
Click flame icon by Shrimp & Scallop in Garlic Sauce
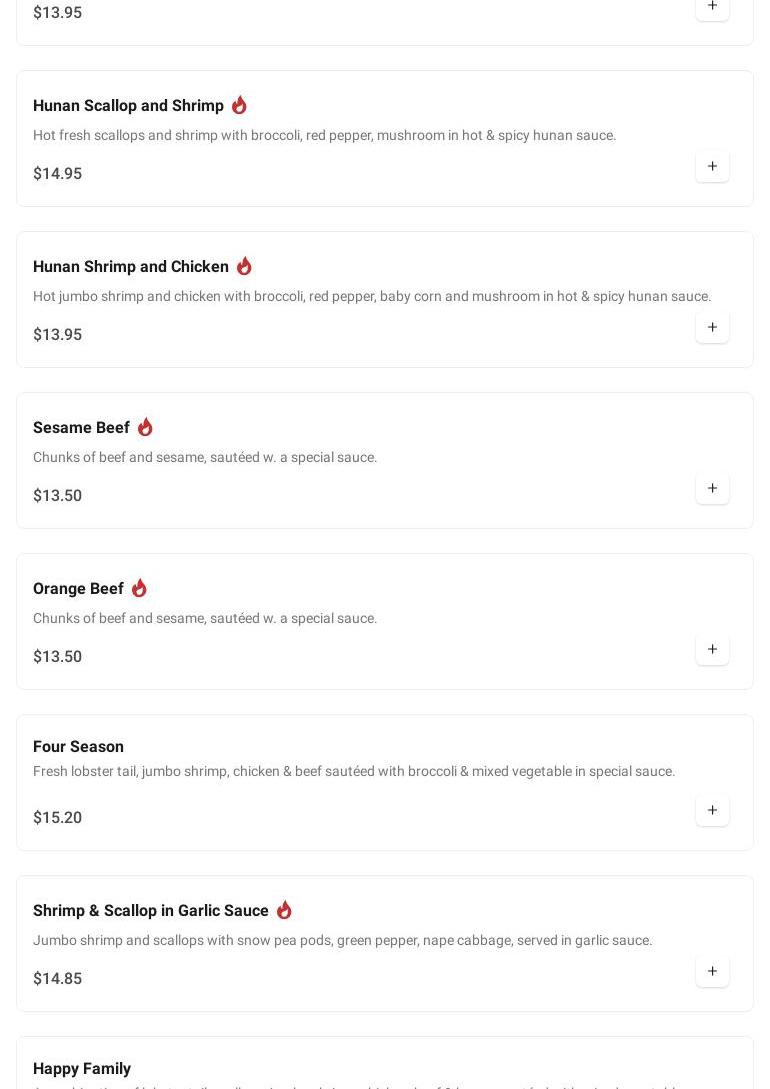click(284, 910)
